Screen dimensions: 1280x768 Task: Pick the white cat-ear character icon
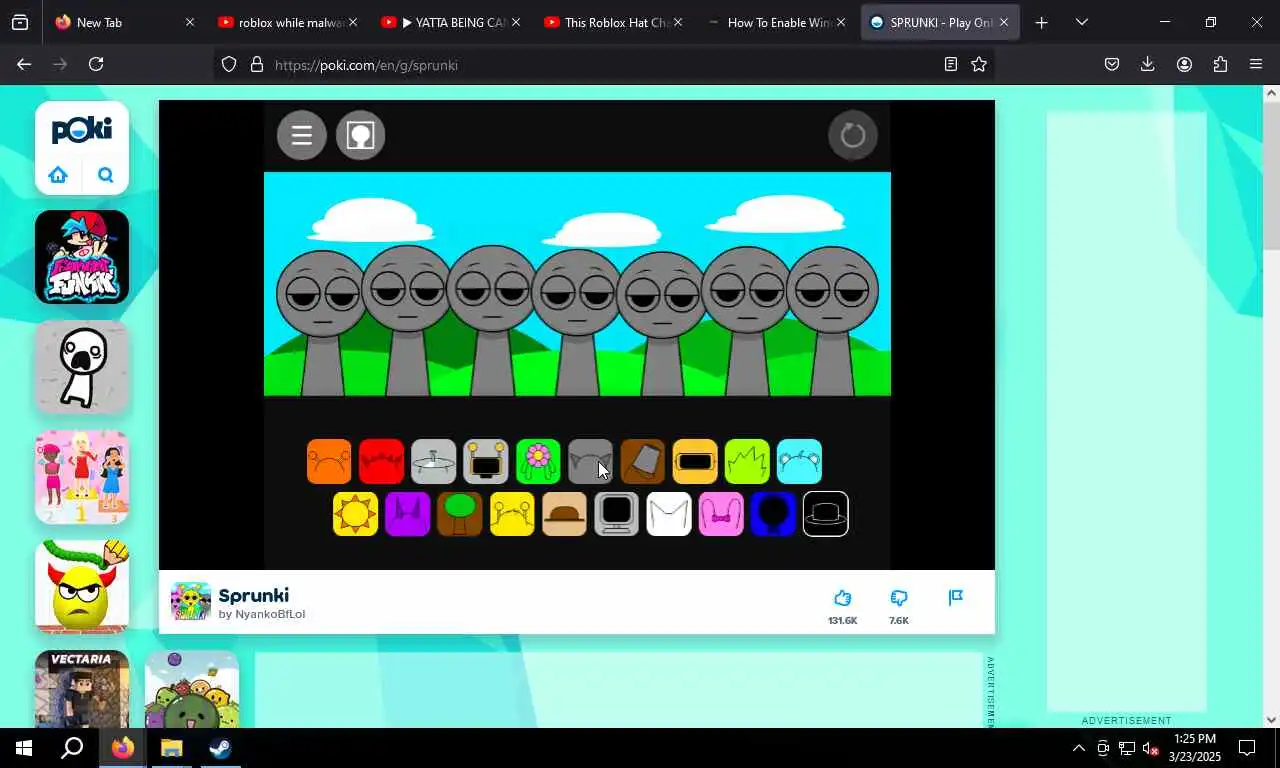point(669,514)
